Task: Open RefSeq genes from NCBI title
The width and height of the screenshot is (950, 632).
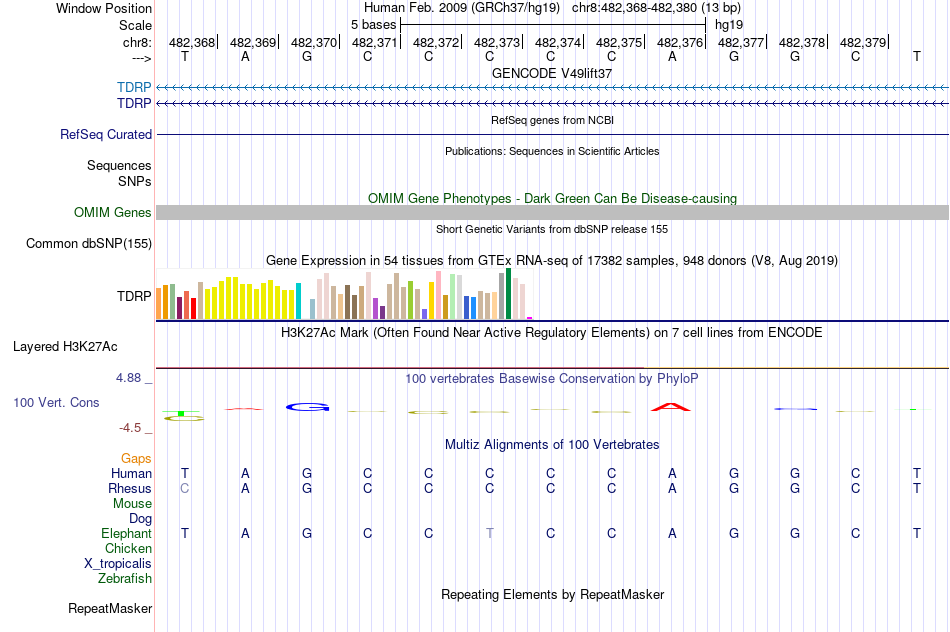Action: (x=552, y=120)
